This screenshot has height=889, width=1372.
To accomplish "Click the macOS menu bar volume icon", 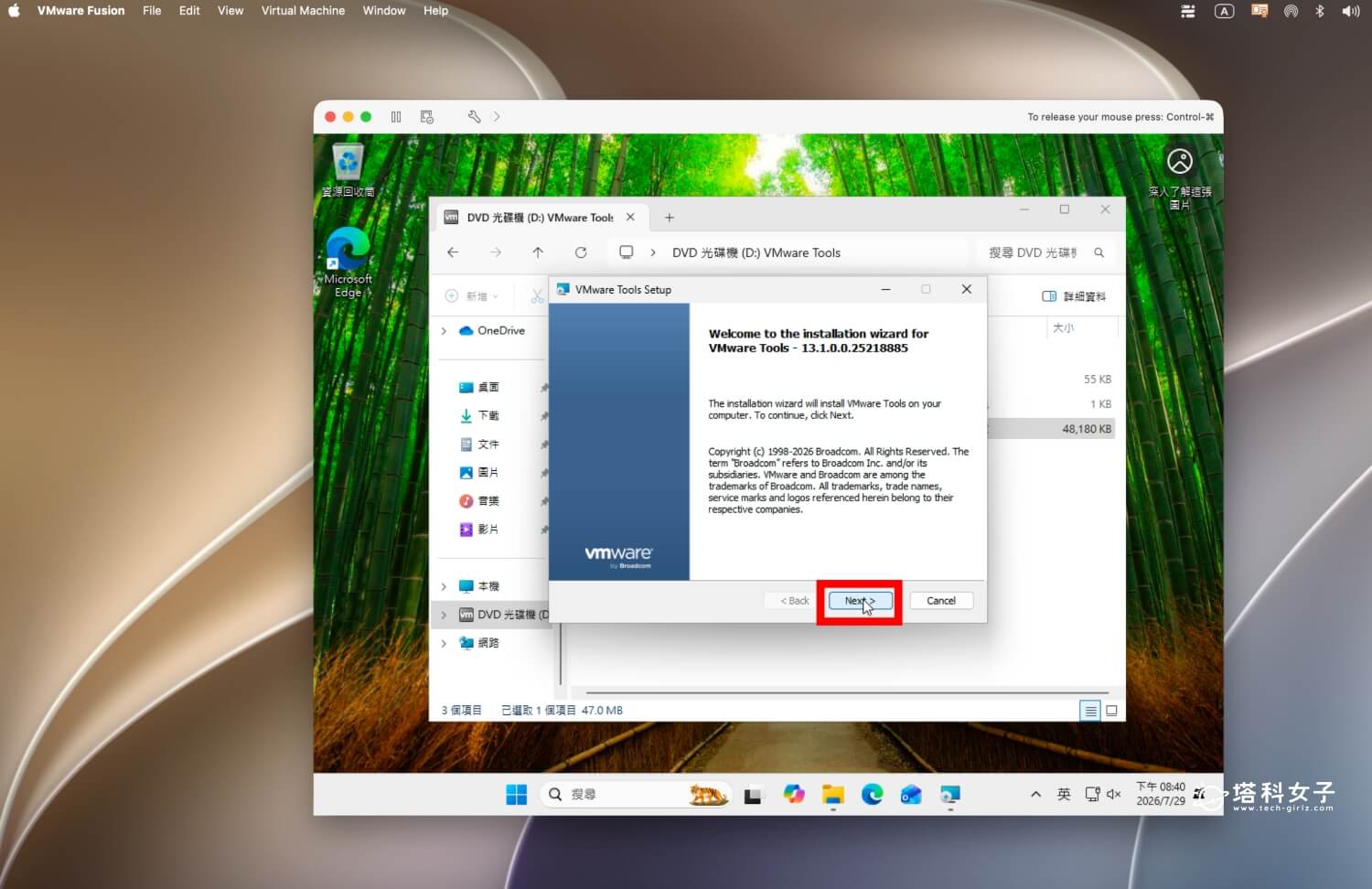I will (1350, 11).
